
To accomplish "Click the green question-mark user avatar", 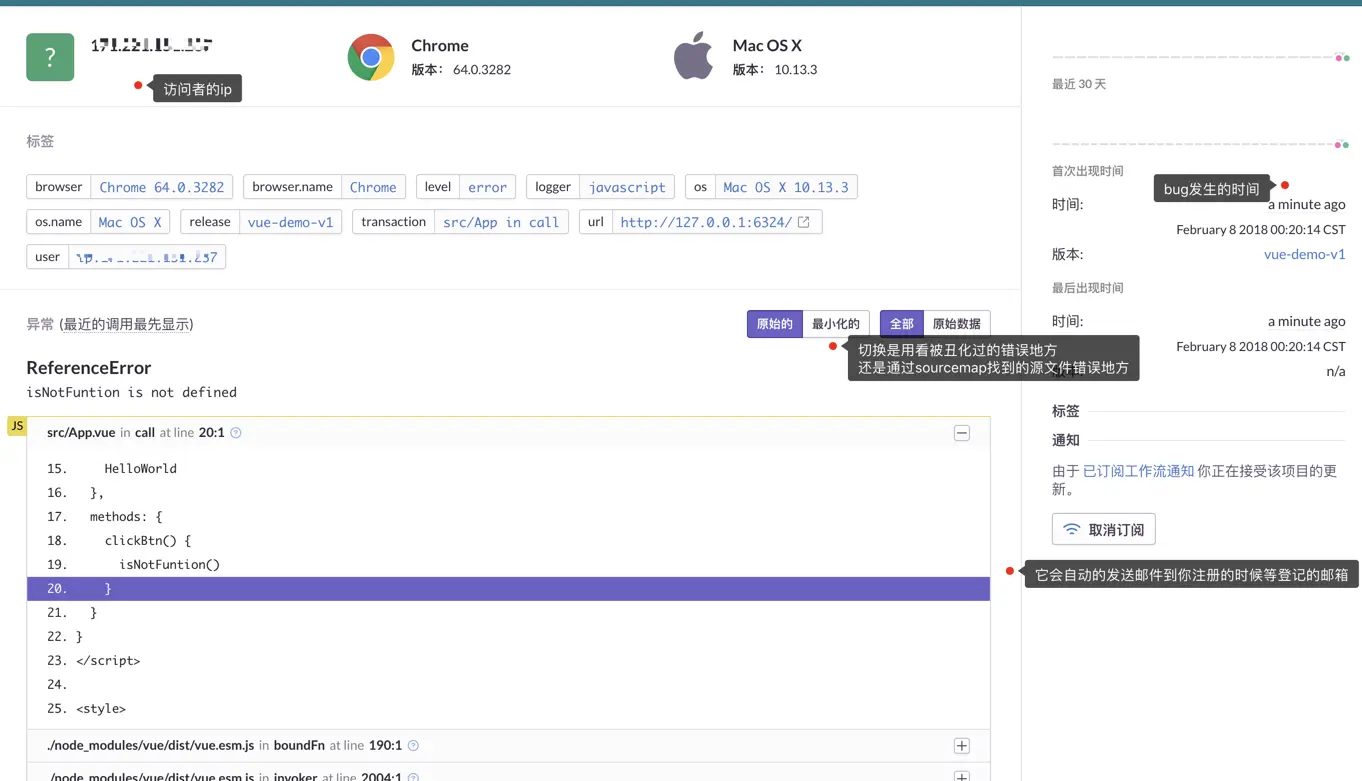I will tap(50, 57).
